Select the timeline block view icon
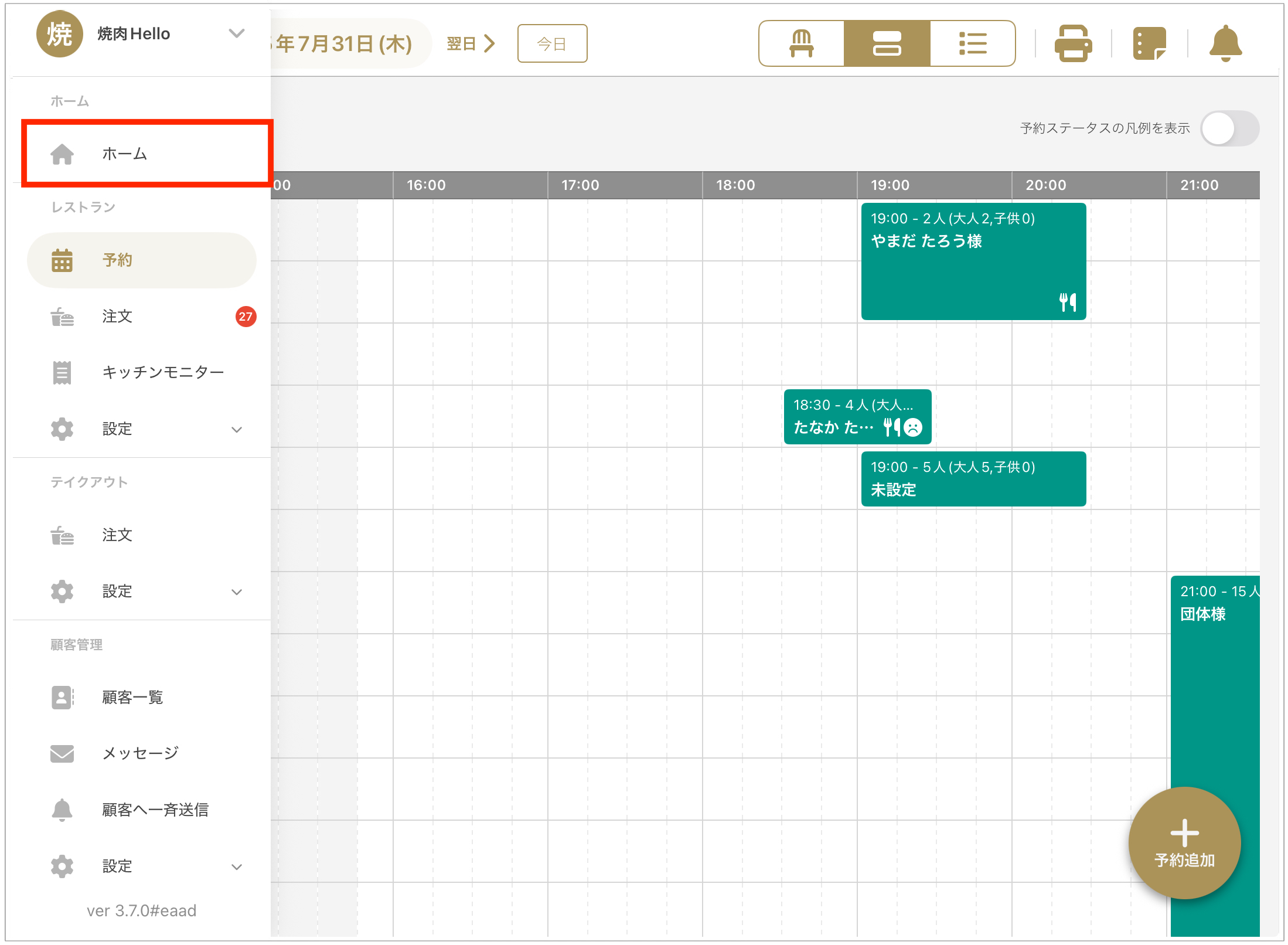The width and height of the screenshot is (1288, 945). [887, 43]
